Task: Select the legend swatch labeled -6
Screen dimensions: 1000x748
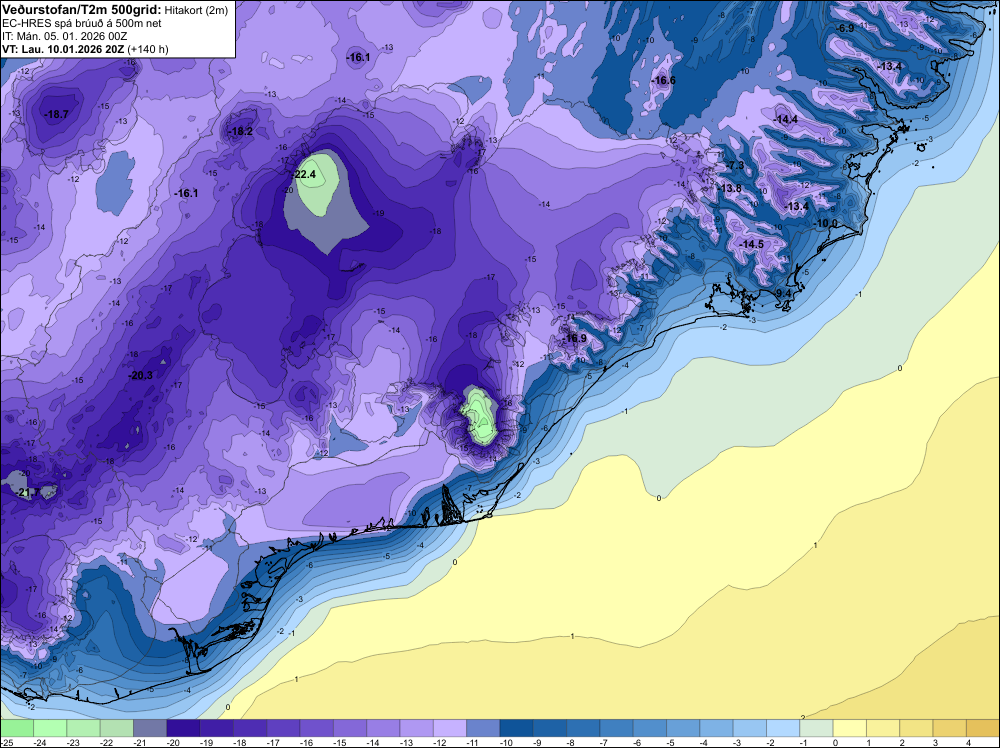Action: 649,728
